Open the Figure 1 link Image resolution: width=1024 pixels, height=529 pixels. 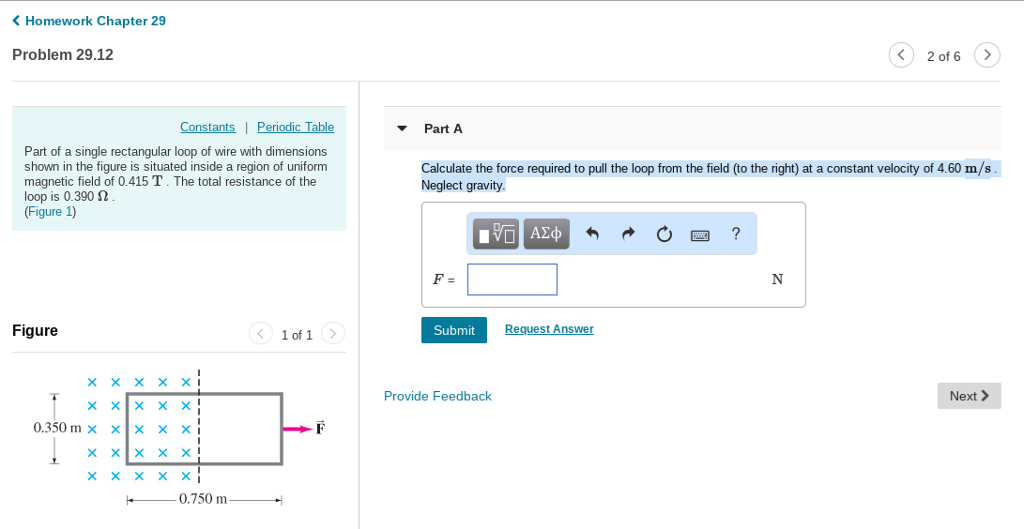[x=50, y=212]
